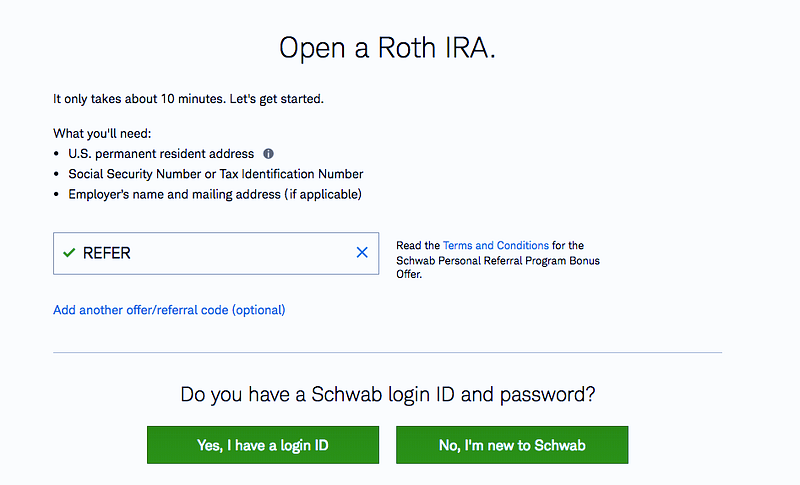Click Employer's name and mailing address item
The height and width of the screenshot is (485, 800).
pos(214,194)
